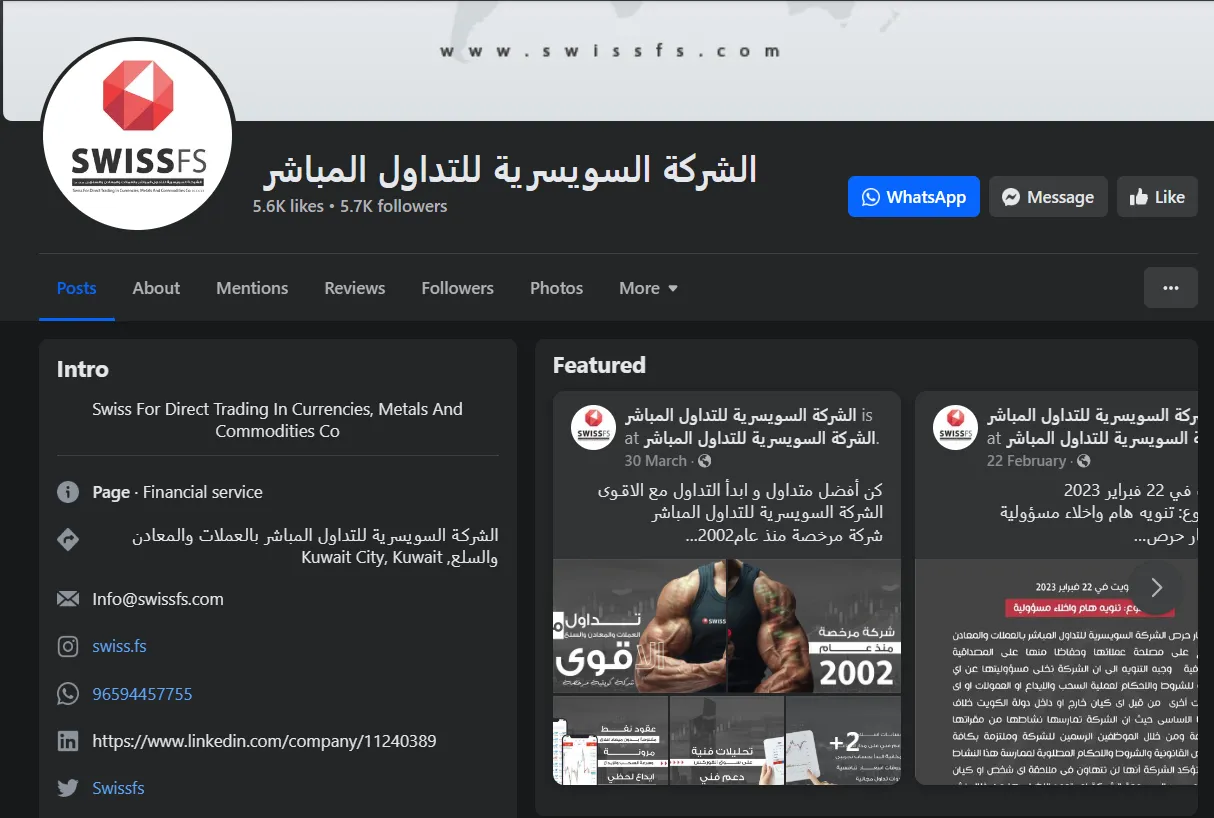Click the envelope icon beside Info@swissfs.com
Image resolution: width=1214 pixels, height=818 pixels.
[x=68, y=599]
